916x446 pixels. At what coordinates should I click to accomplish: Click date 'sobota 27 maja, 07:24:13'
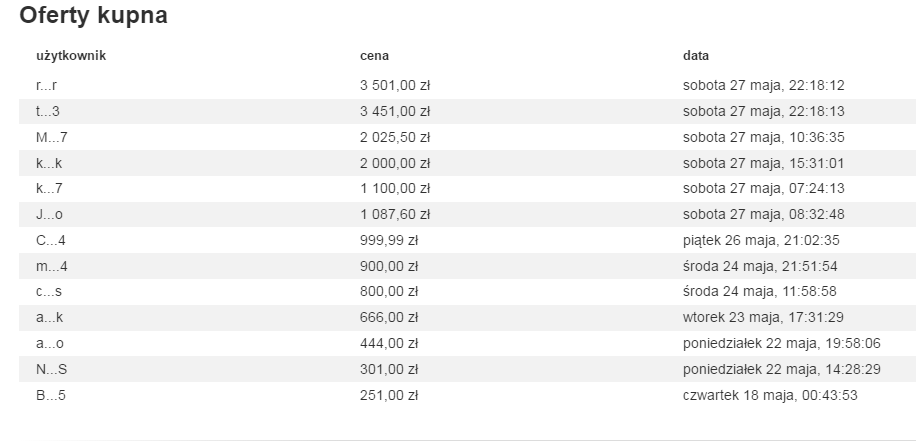pos(764,188)
